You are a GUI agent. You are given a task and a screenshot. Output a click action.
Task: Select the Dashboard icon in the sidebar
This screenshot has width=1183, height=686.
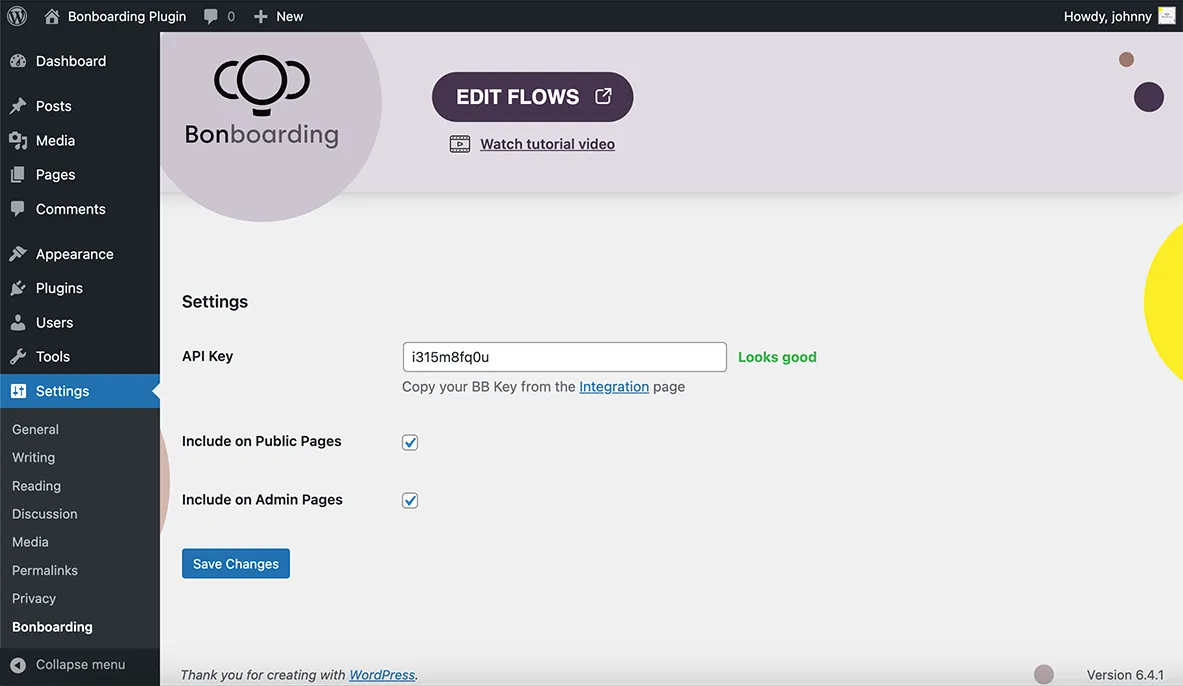[18, 60]
